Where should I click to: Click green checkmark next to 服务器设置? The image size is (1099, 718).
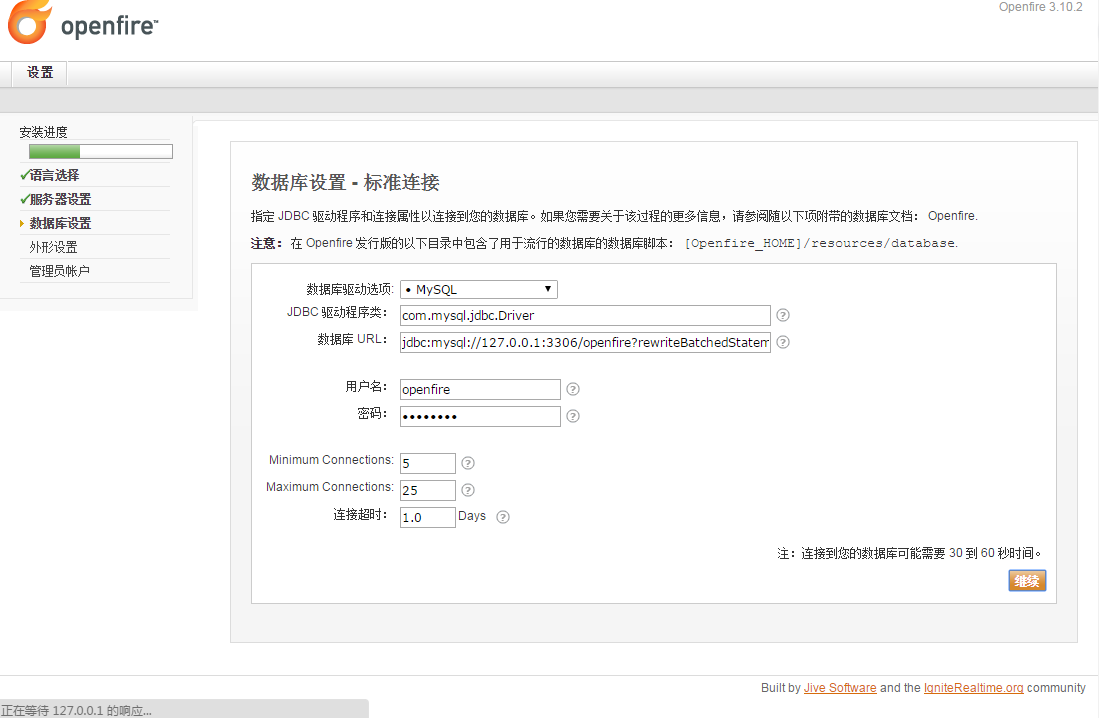click(25, 199)
